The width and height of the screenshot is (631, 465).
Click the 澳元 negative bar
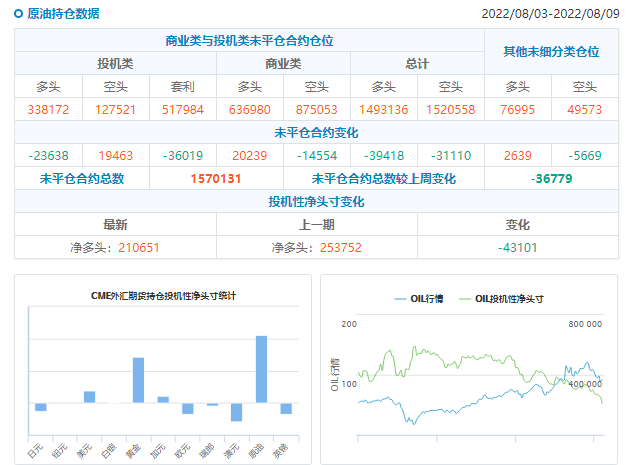(x=236, y=412)
